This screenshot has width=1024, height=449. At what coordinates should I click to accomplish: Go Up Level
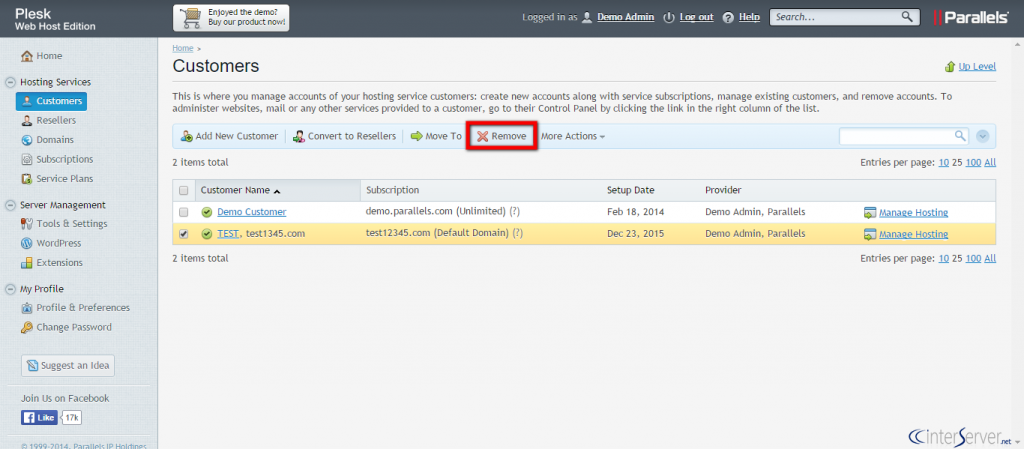coord(977,67)
